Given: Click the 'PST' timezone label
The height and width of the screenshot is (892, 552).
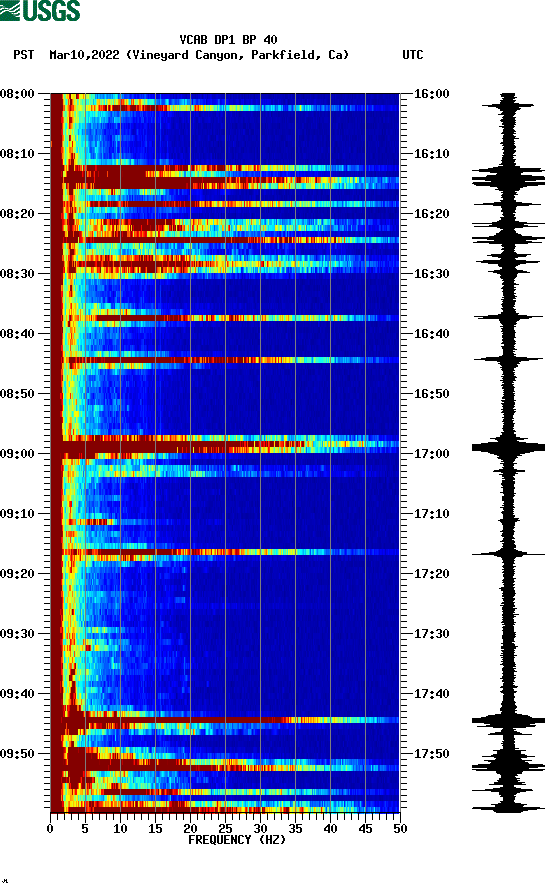Looking at the screenshot, I should (24, 55).
